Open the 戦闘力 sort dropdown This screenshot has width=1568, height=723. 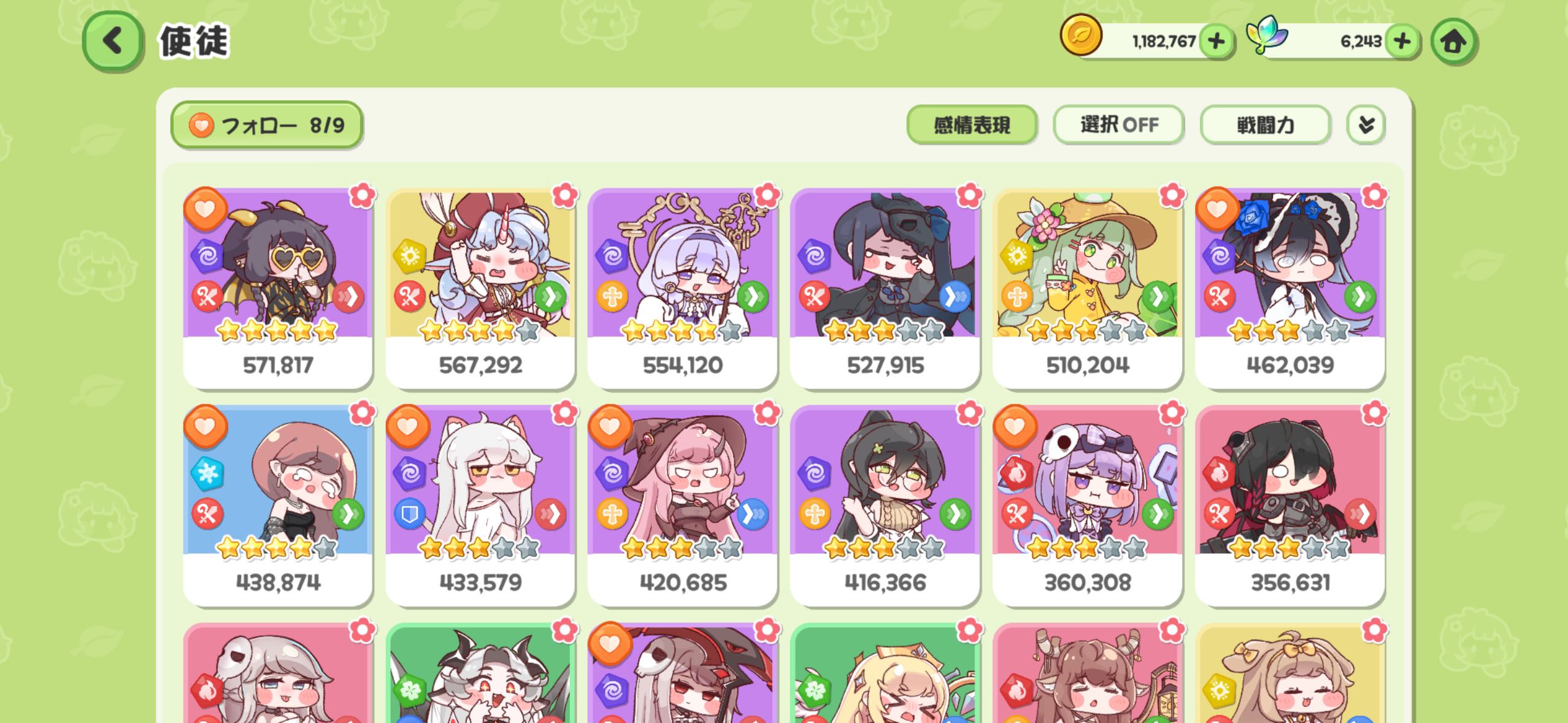(x=1266, y=125)
